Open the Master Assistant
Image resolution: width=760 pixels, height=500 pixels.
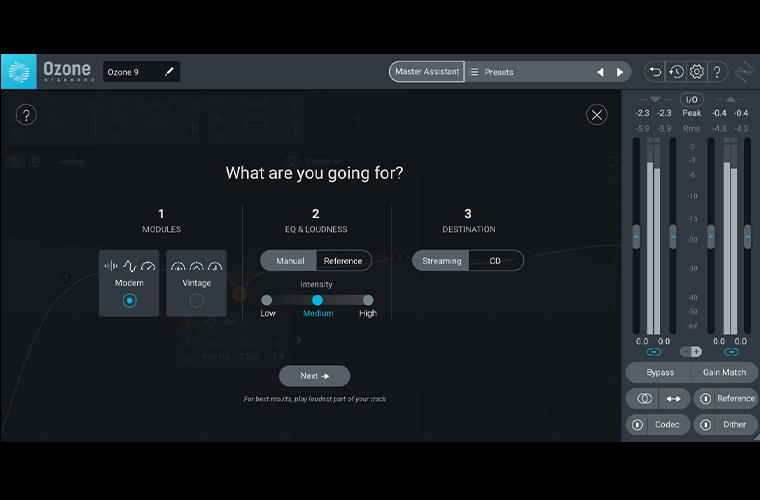tap(427, 72)
